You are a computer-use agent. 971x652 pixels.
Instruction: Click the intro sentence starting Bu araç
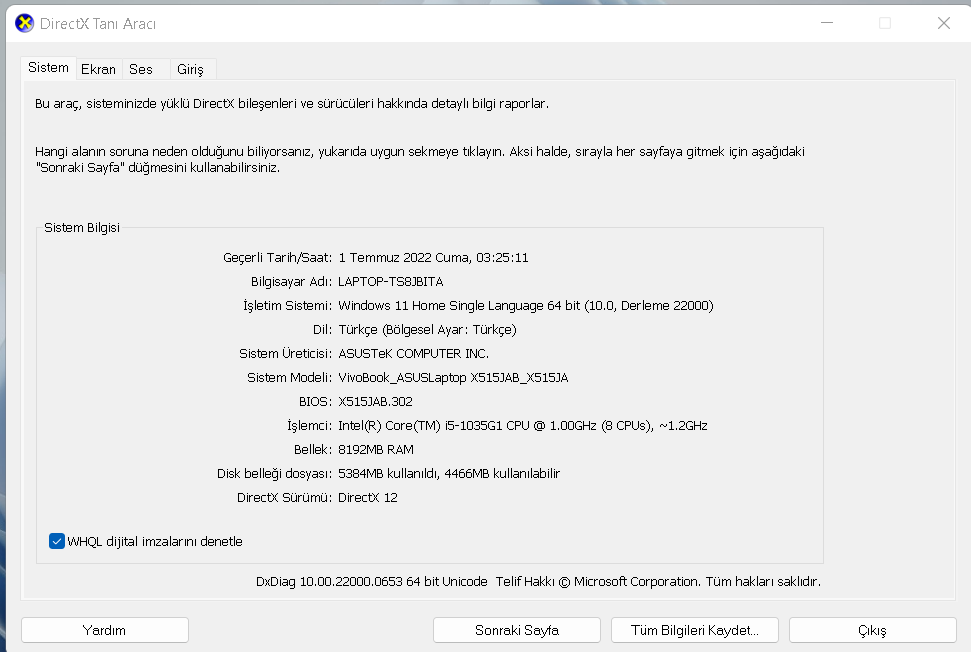[x=292, y=103]
